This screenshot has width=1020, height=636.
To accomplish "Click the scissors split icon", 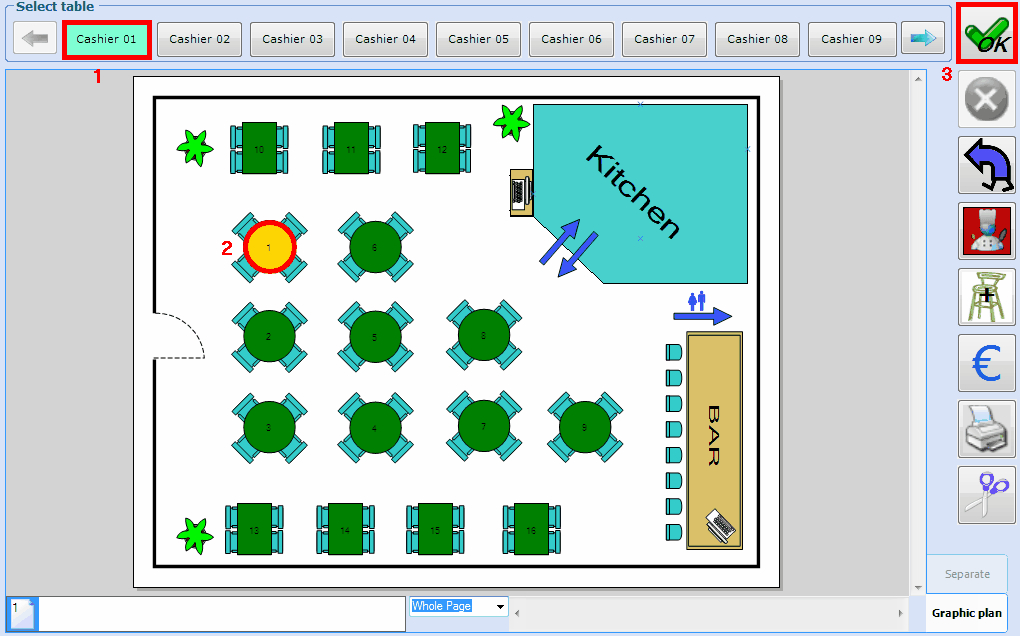I will coord(986,495).
